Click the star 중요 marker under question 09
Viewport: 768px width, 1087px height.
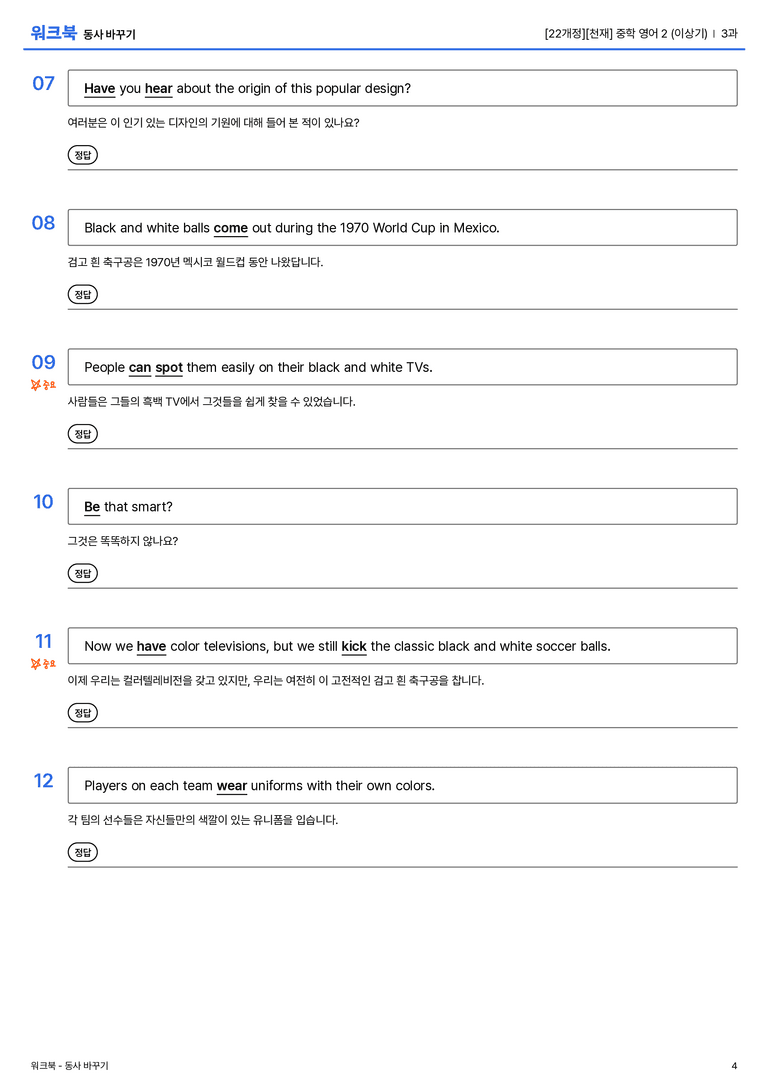tap(43, 385)
